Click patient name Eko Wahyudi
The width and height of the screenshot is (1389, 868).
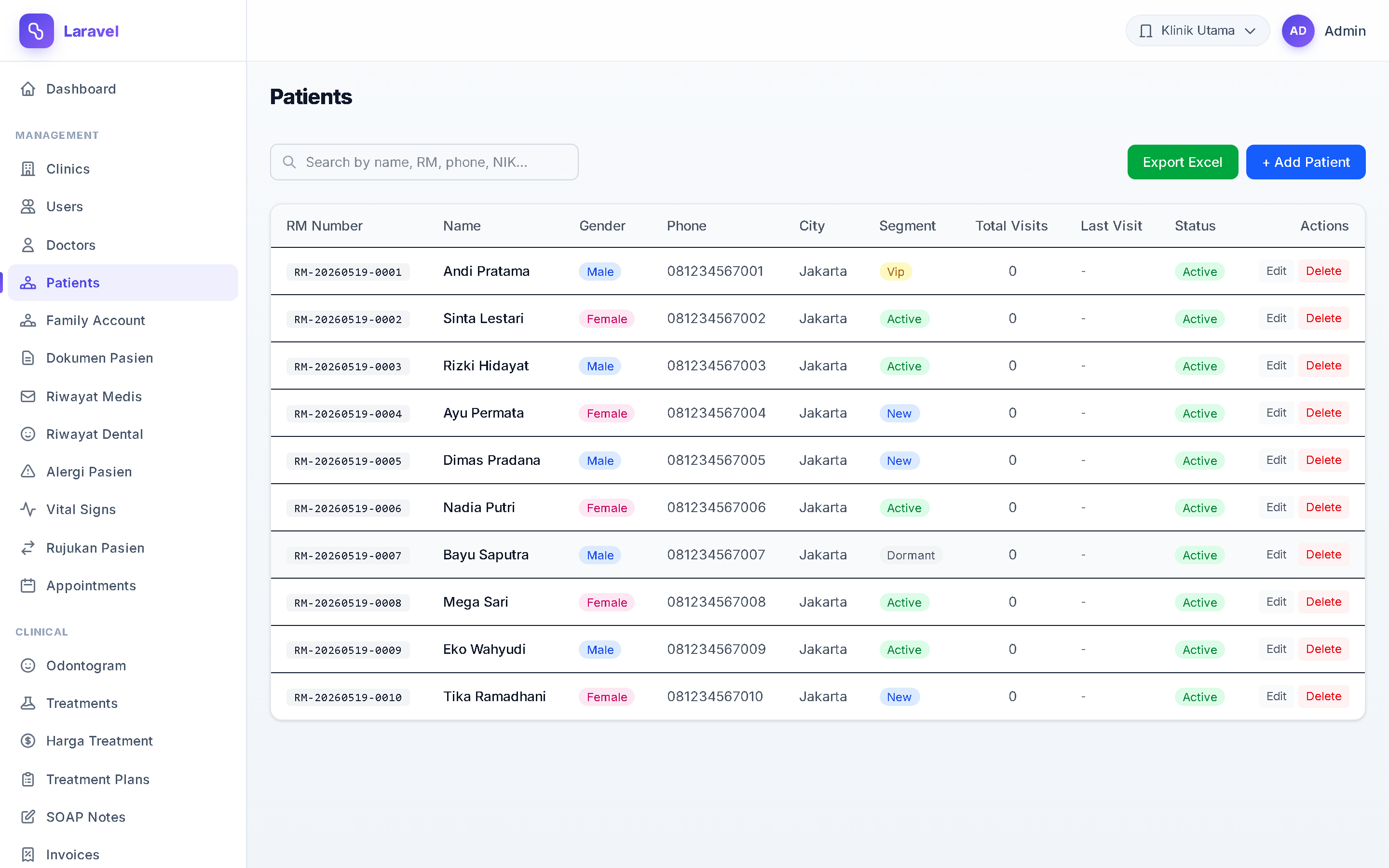click(484, 649)
